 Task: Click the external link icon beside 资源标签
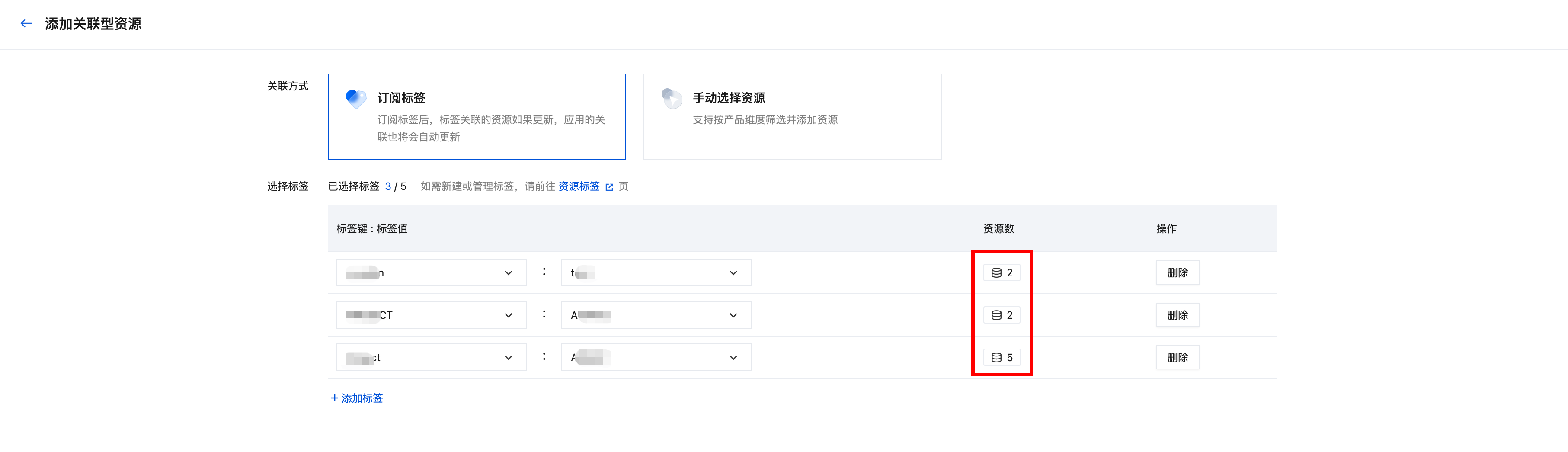click(609, 187)
